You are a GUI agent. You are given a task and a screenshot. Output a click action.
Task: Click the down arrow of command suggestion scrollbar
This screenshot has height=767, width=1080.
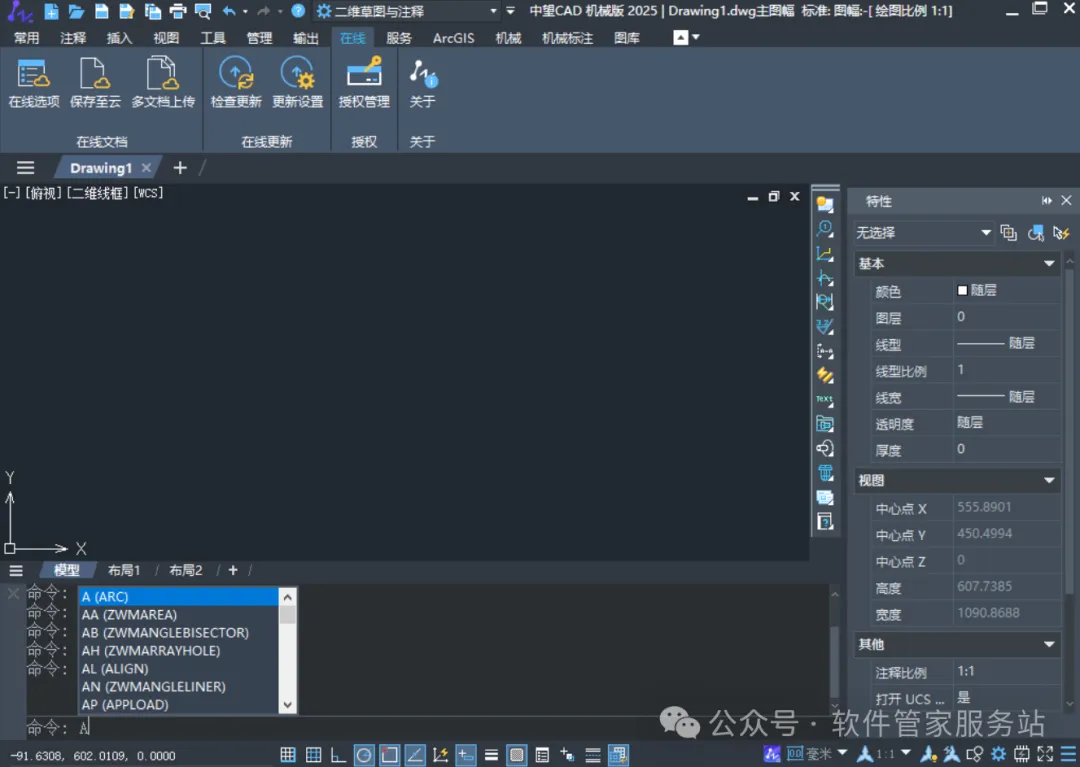click(288, 705)
